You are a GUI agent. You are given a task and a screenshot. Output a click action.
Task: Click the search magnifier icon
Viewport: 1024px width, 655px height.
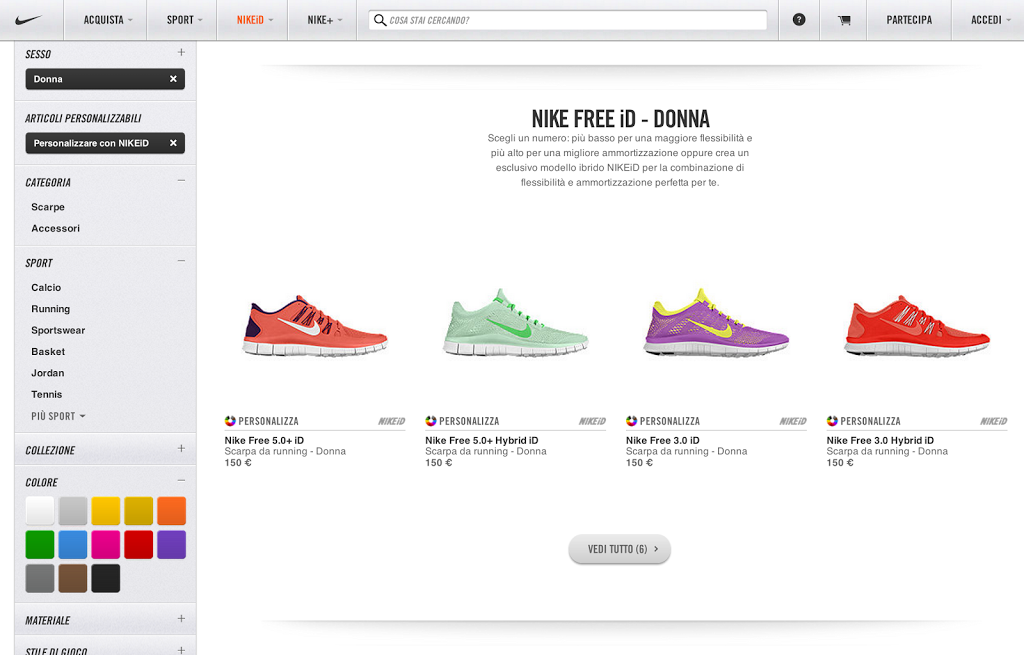[380, 20]
